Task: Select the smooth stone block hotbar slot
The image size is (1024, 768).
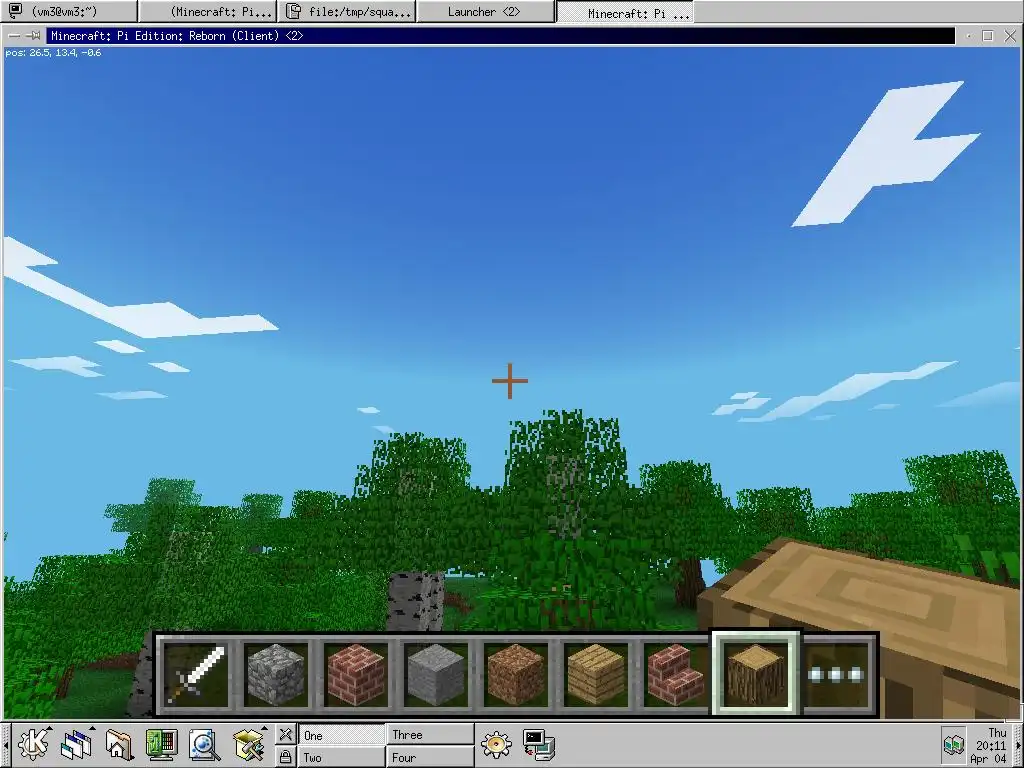Action: click(x=436, y=674)
